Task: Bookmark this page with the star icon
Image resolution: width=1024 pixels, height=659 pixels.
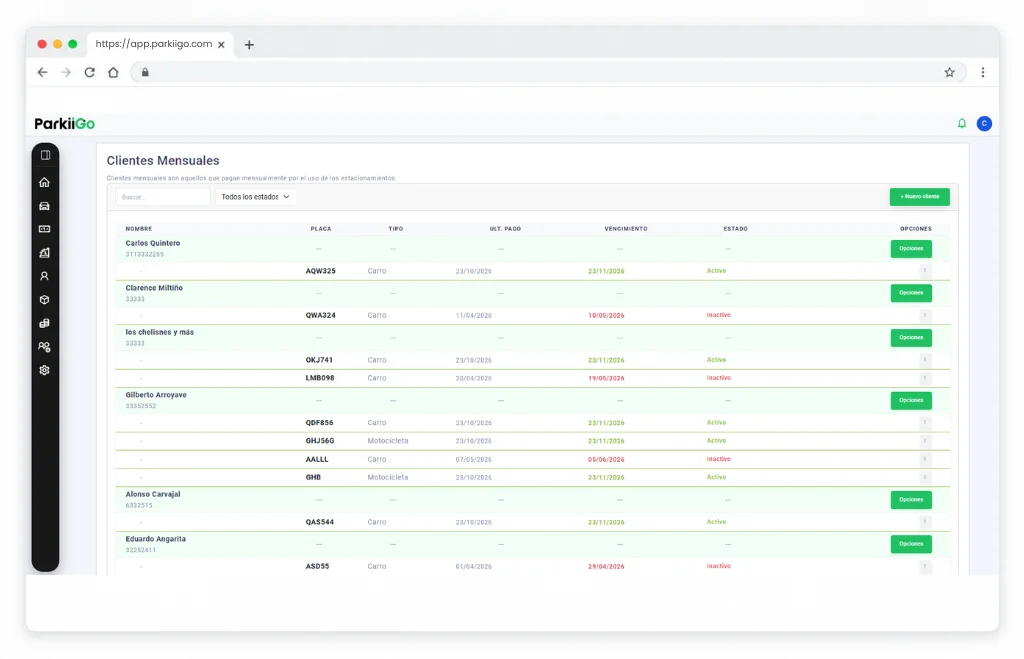Action: pos(950,72)
